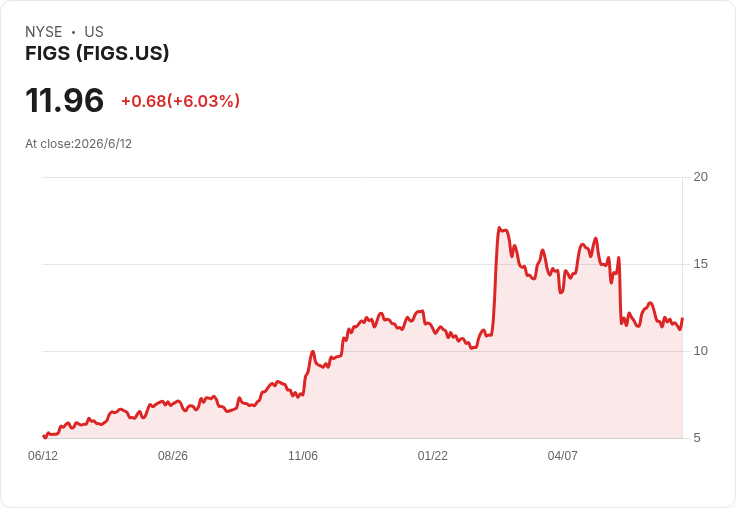Click the 08/26 date label on x-axis
Screen dimensions: 736x508
coord(173,455)
